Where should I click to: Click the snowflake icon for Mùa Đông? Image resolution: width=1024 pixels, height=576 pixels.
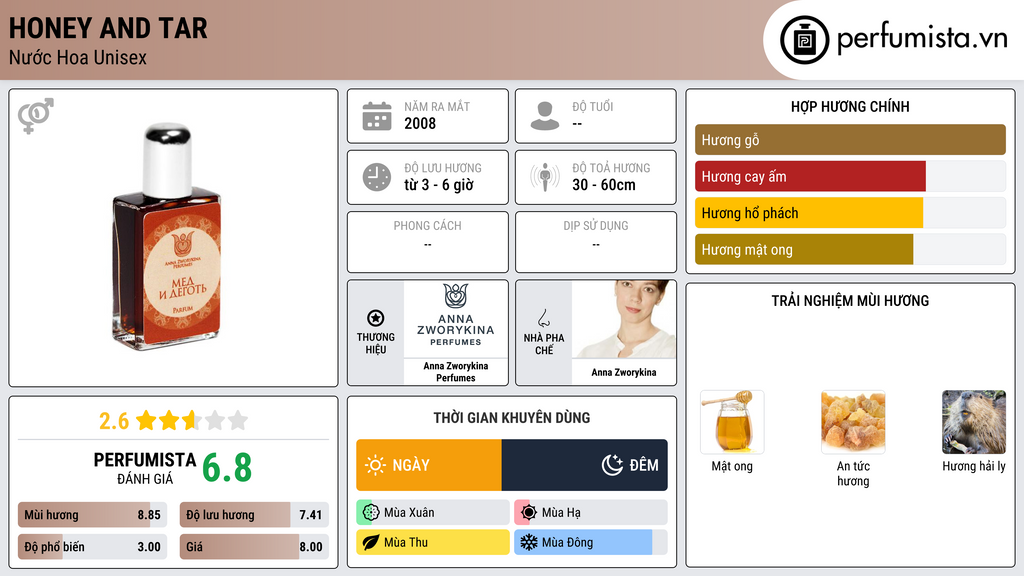[529, 542]
